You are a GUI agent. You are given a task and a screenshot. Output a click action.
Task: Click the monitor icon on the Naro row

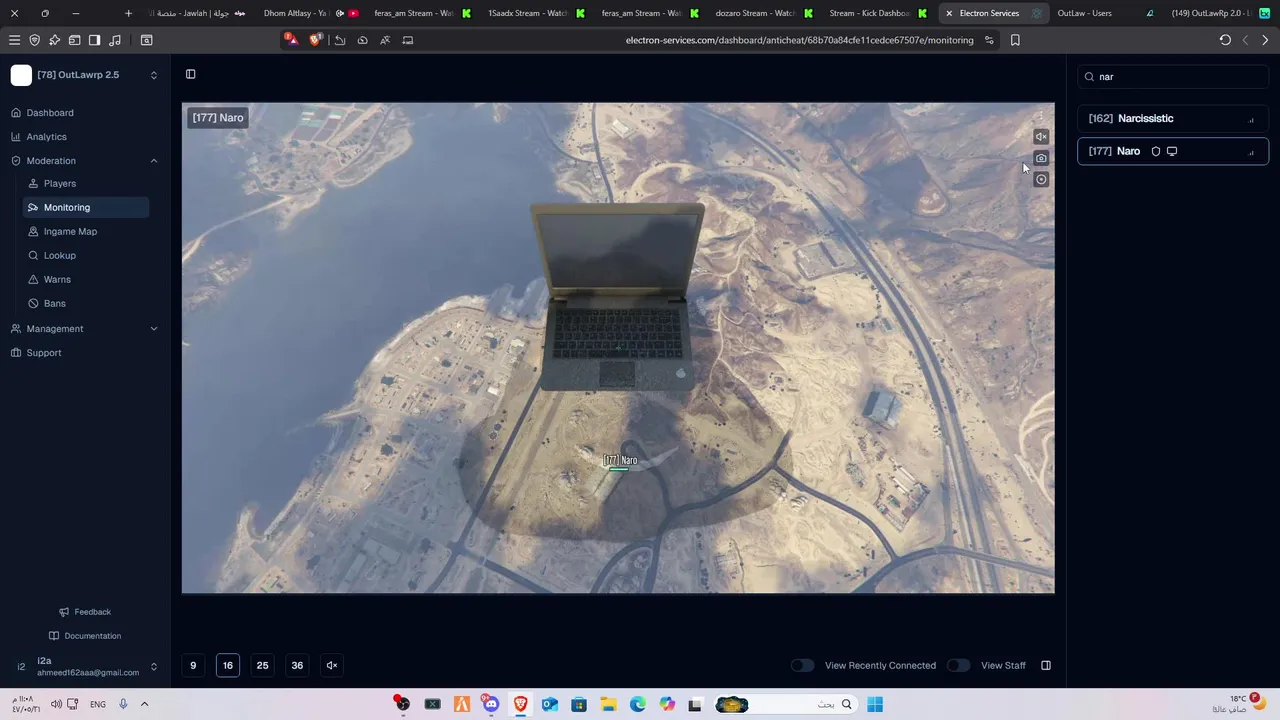coord(1172,151)
